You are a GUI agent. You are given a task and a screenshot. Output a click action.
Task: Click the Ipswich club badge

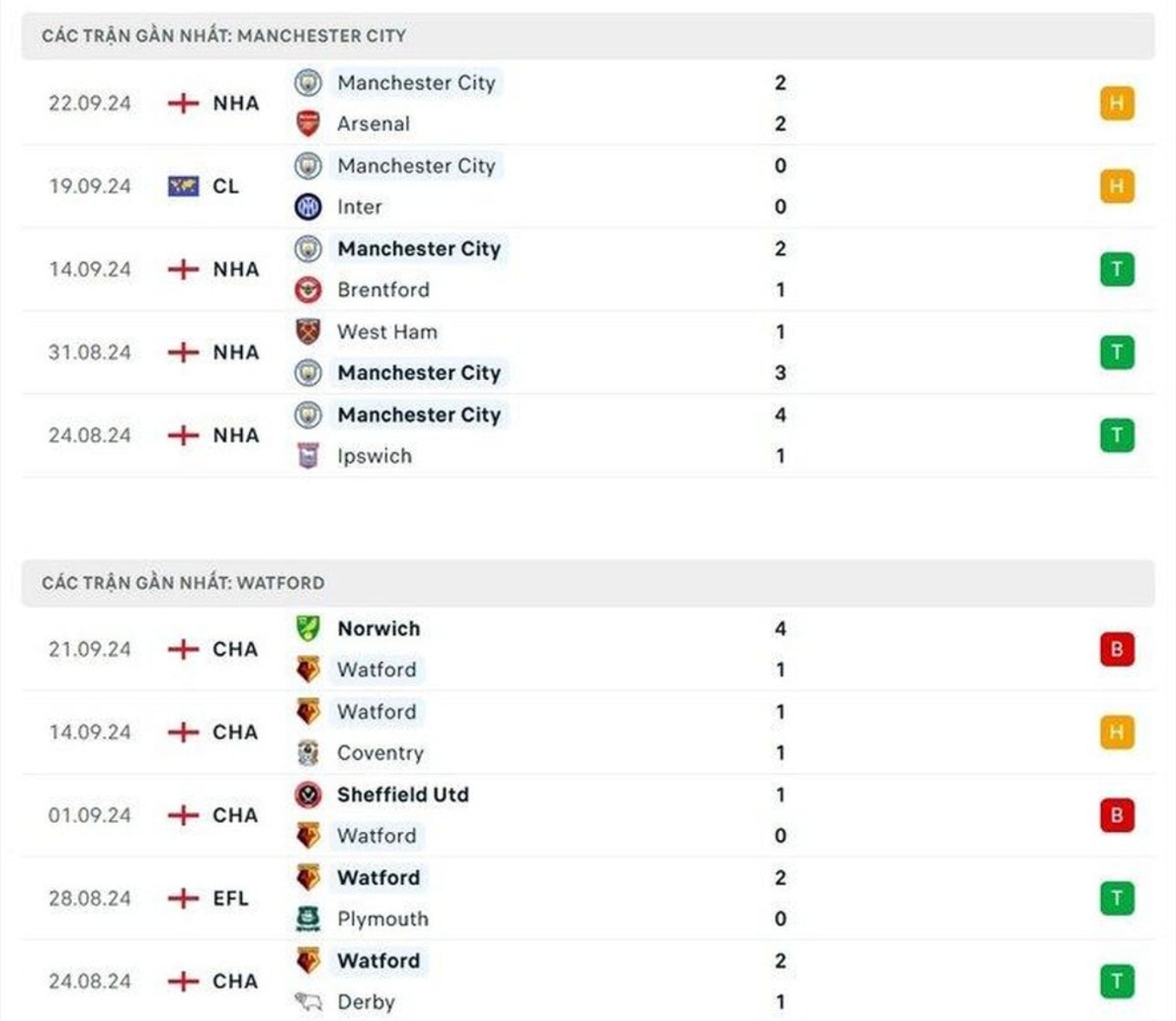coord(309,456)
